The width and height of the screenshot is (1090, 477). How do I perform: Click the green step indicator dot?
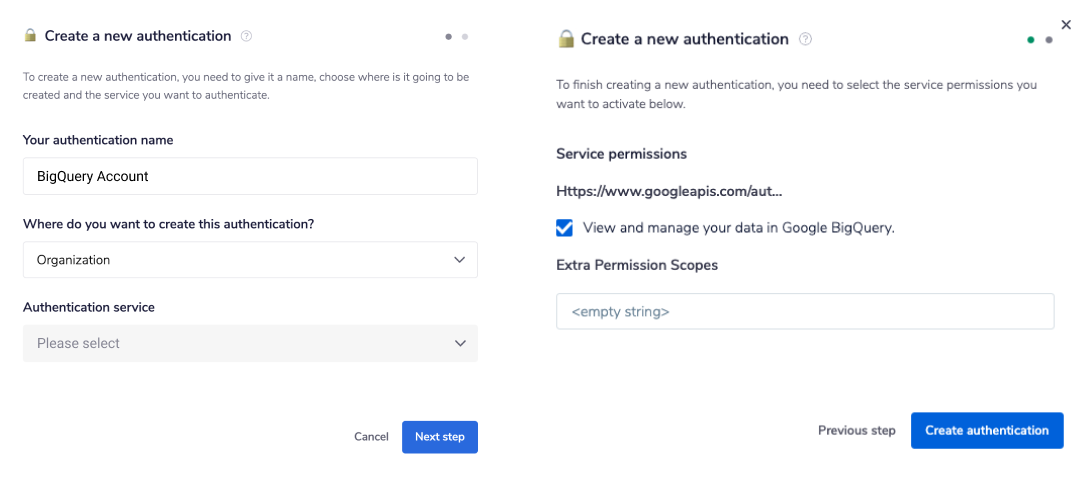[x=1031, y=40]
